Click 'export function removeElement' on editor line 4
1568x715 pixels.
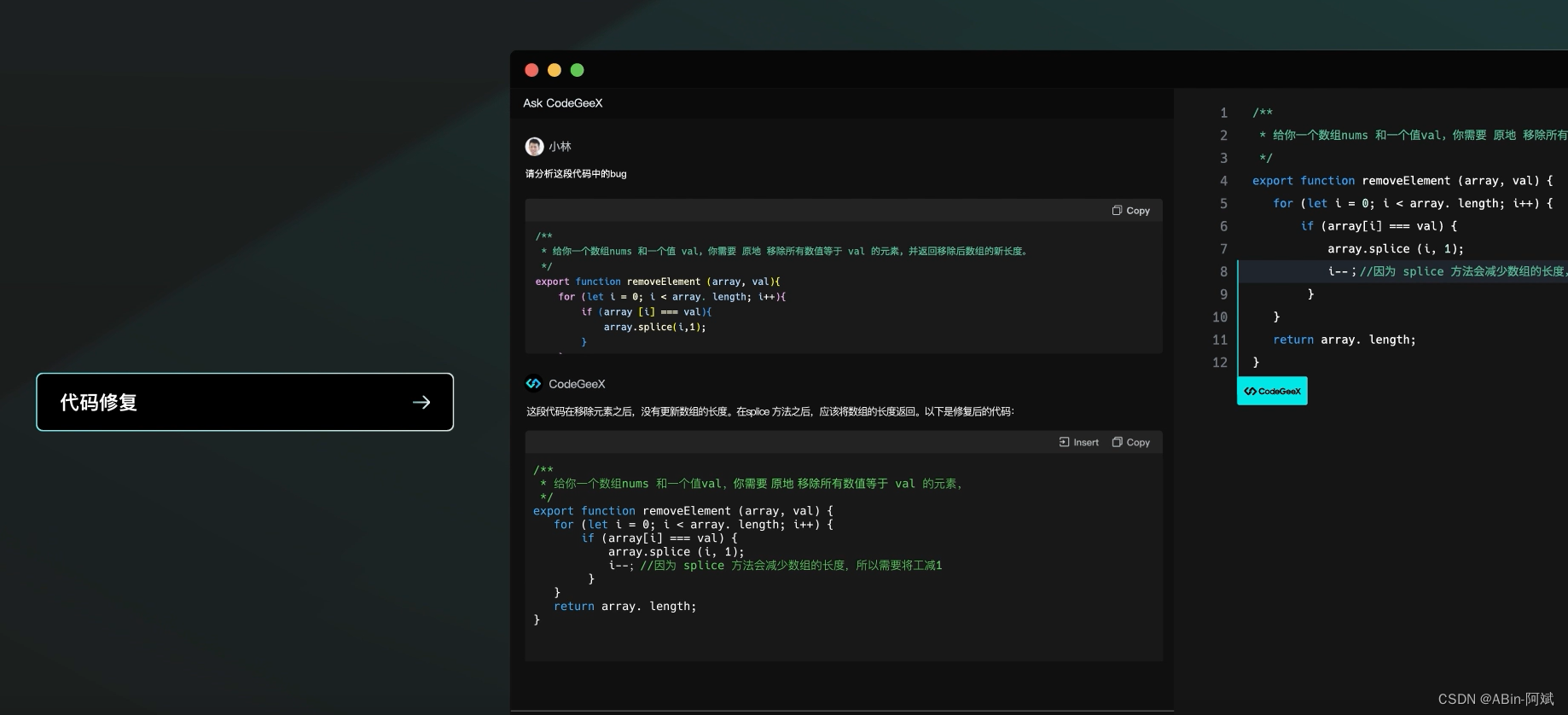pos(1351,181)
